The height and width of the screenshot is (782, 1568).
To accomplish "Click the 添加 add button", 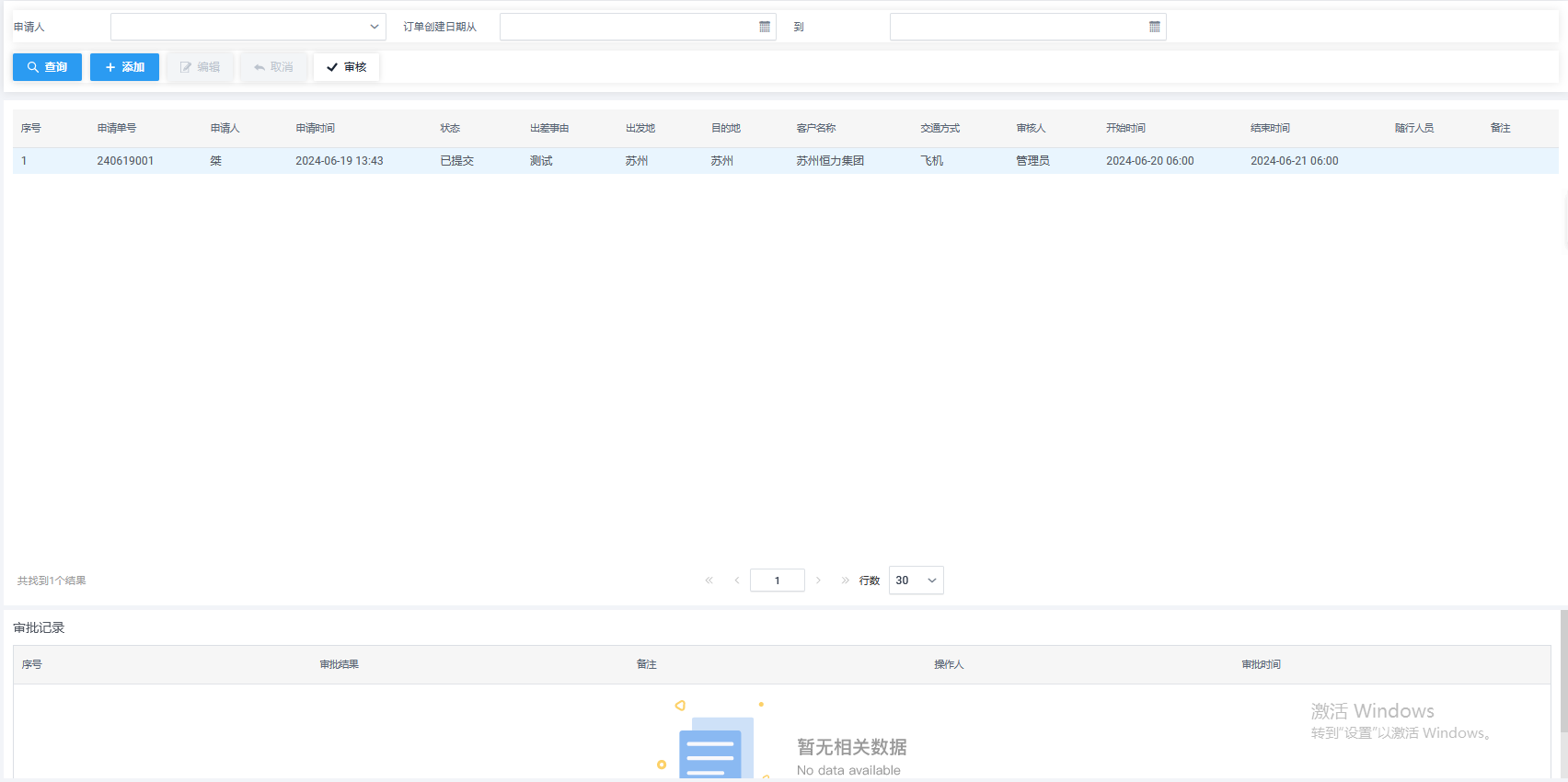I will click(124, 67).
